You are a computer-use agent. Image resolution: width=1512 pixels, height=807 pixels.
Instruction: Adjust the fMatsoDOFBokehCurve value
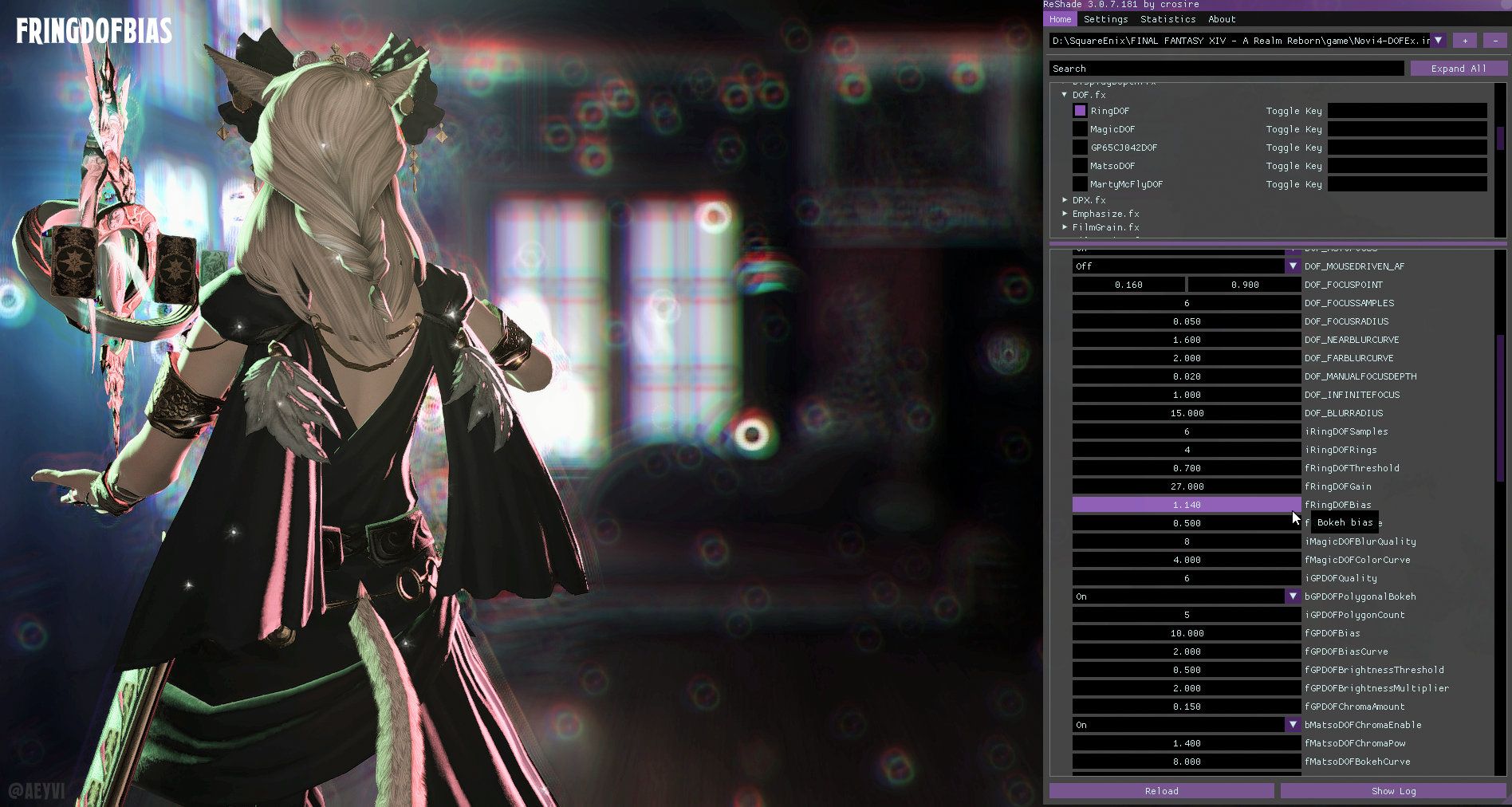(x=1187, y=762)
